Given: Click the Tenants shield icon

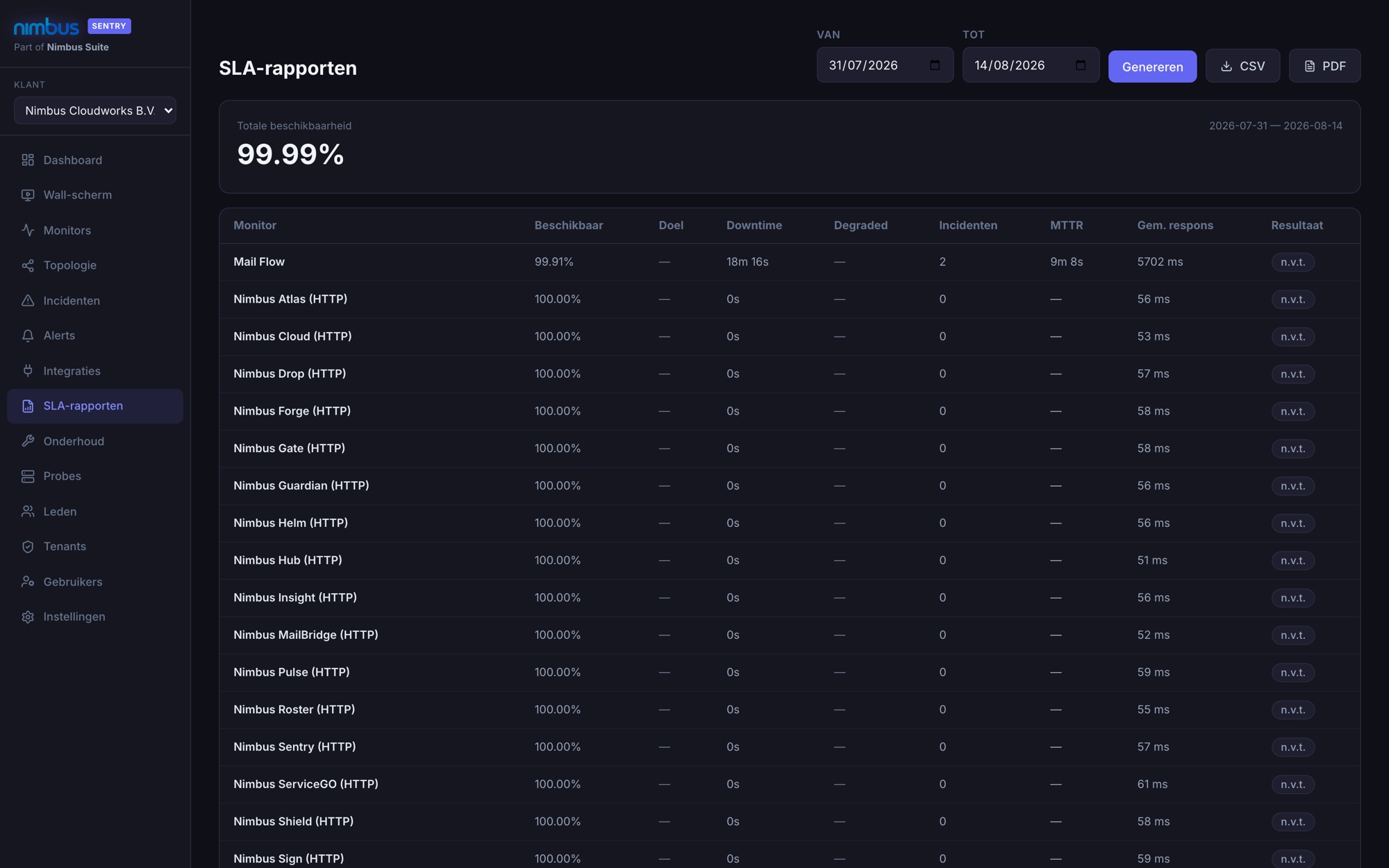Looking at the screenshot, I should 28,546.
